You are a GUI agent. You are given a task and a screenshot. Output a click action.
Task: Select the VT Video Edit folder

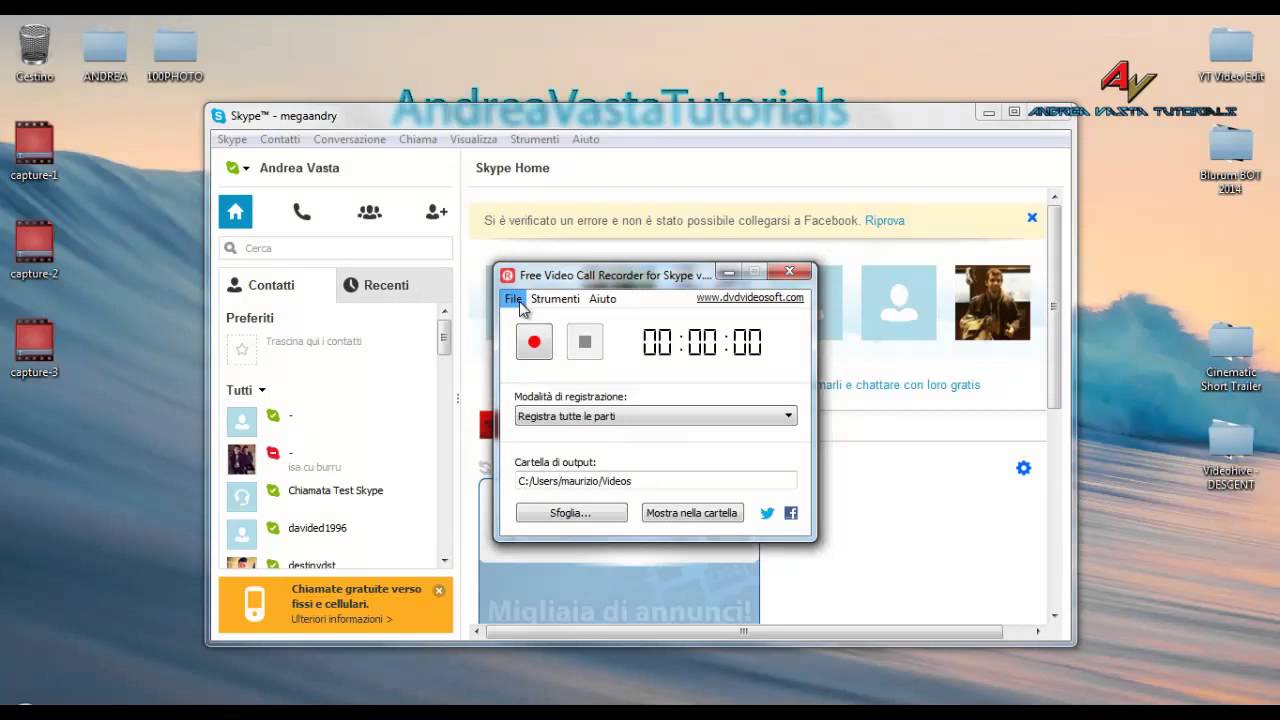pos(1231,55)
